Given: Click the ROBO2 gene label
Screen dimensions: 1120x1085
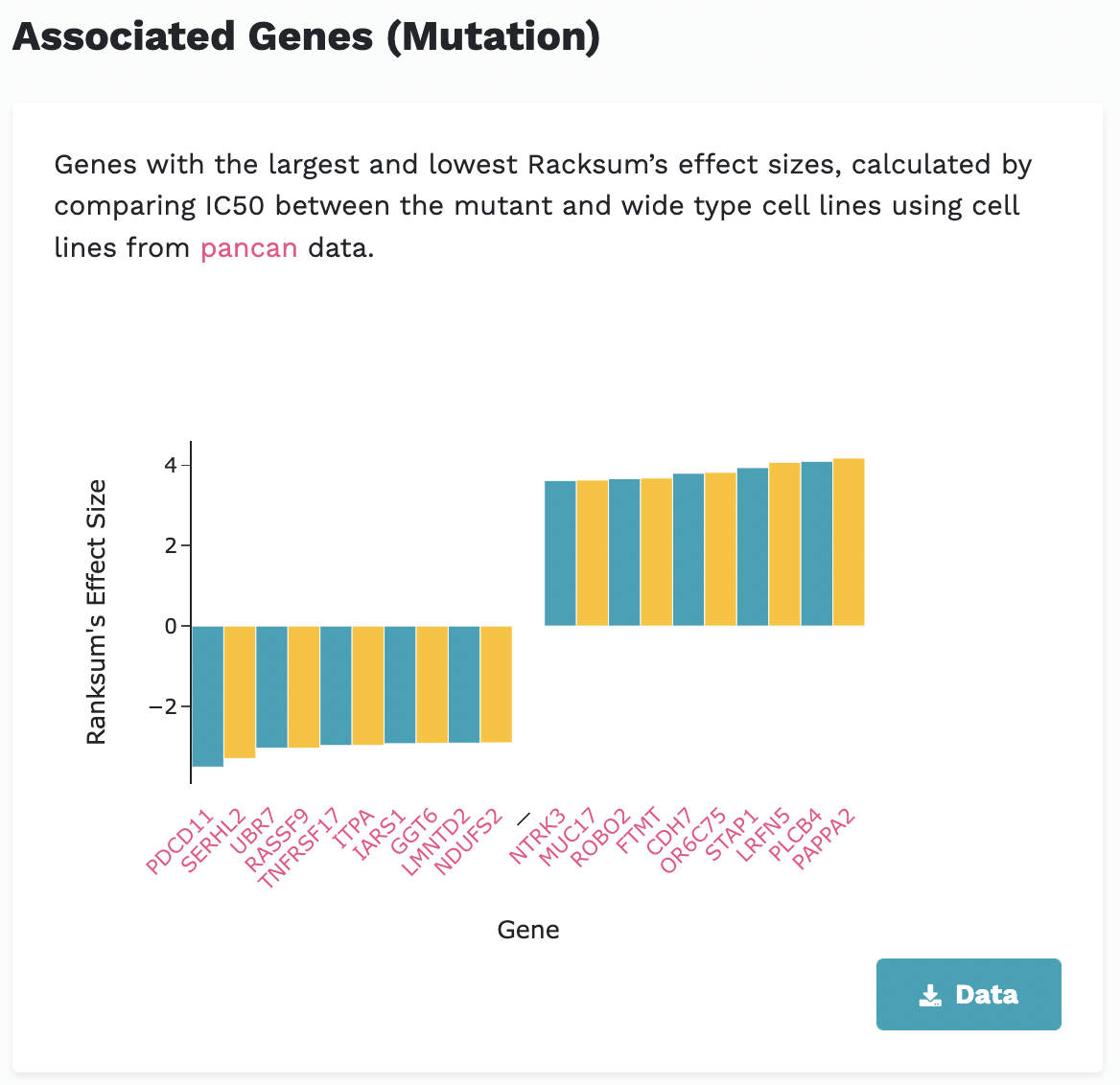Looking at the screenshot, I should click(601, 837).
